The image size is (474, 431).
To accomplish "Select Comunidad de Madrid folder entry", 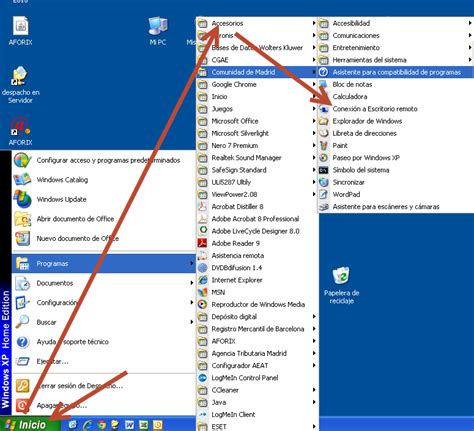I will (257, 72).
